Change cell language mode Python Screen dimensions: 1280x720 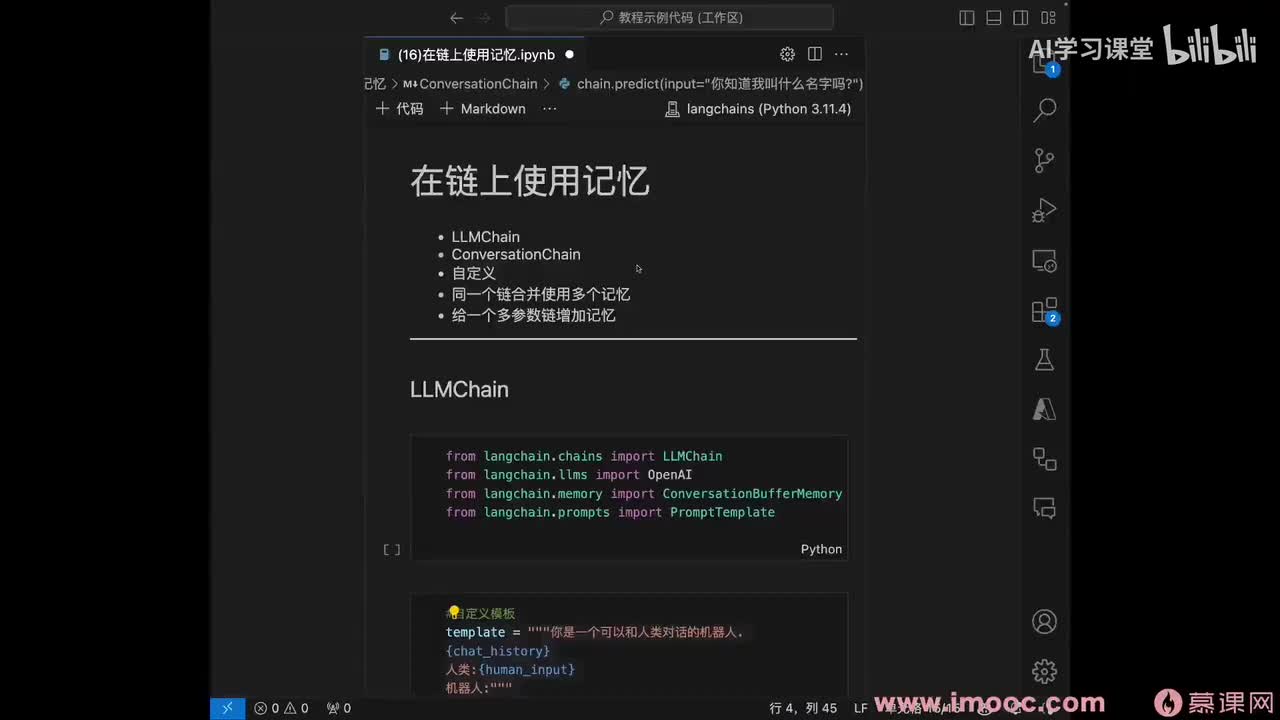(x=821, y=549)
